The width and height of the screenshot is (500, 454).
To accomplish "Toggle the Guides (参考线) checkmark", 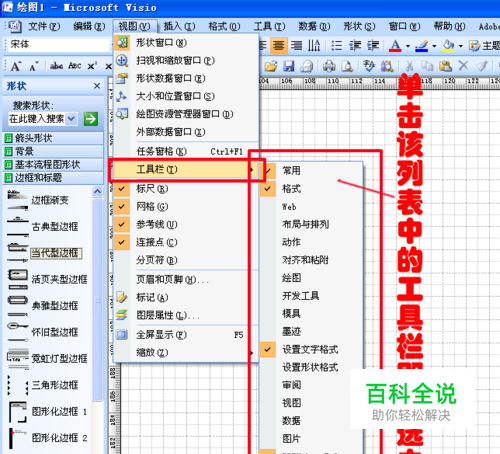I will (186, 224).
